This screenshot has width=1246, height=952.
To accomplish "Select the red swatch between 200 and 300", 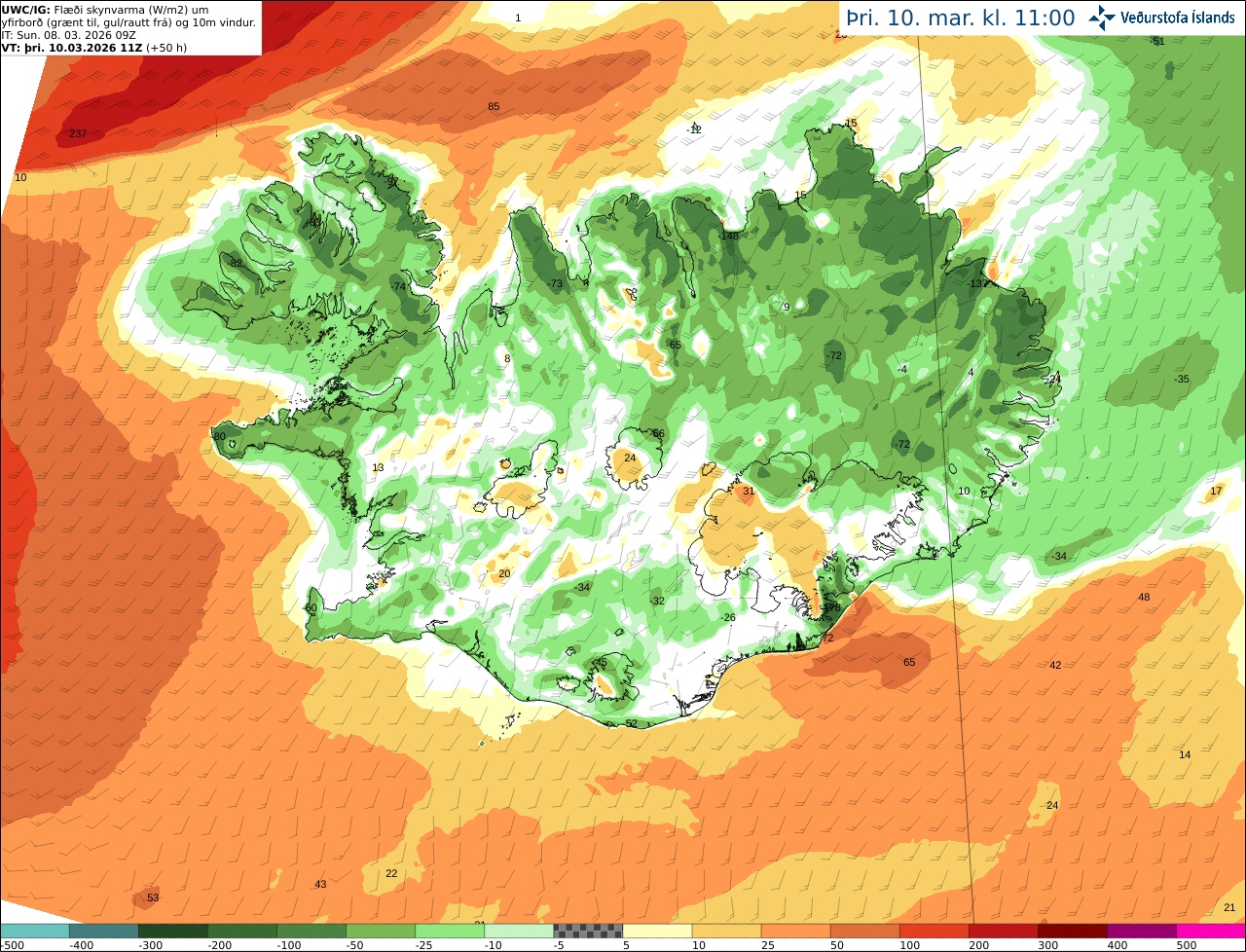I will (1003, 931).
